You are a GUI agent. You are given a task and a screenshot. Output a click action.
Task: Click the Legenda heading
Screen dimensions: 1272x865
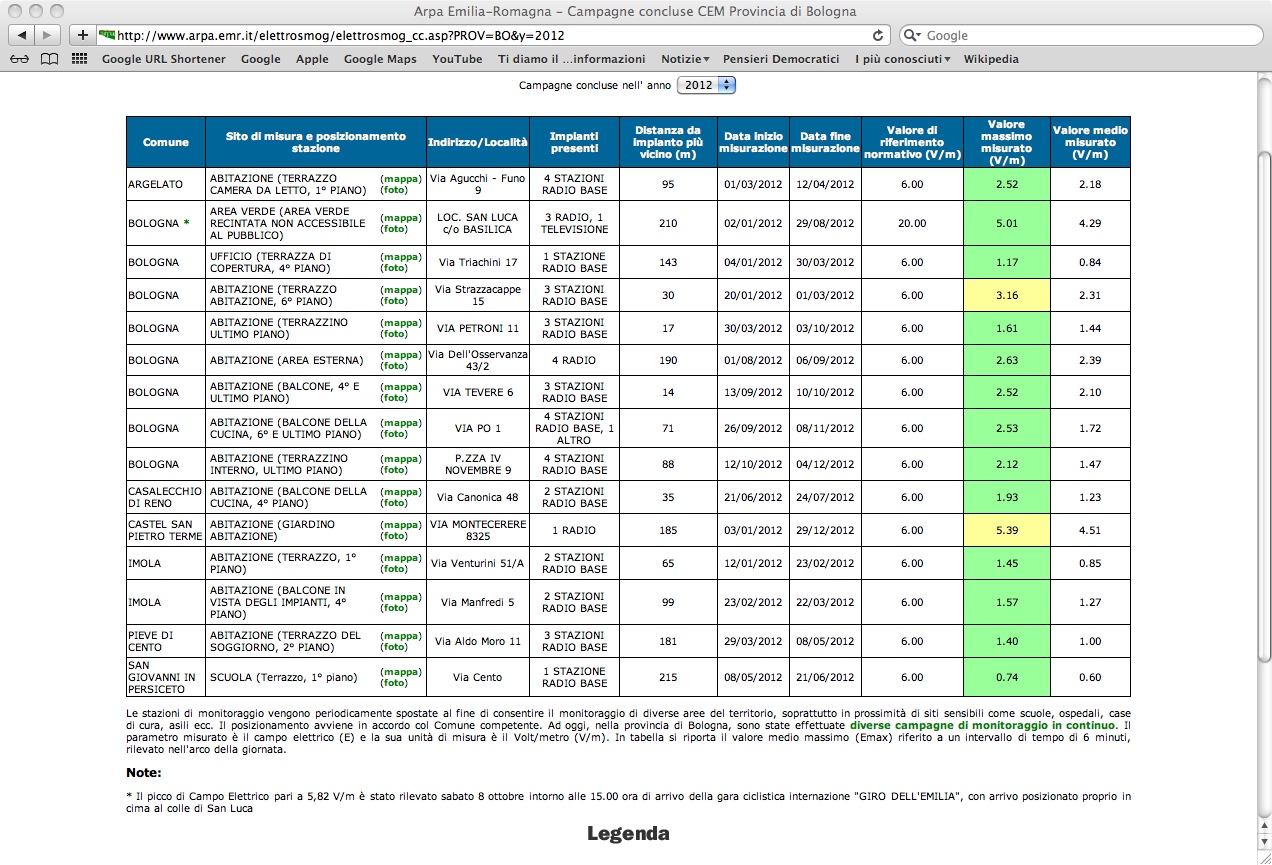point(628,834)
